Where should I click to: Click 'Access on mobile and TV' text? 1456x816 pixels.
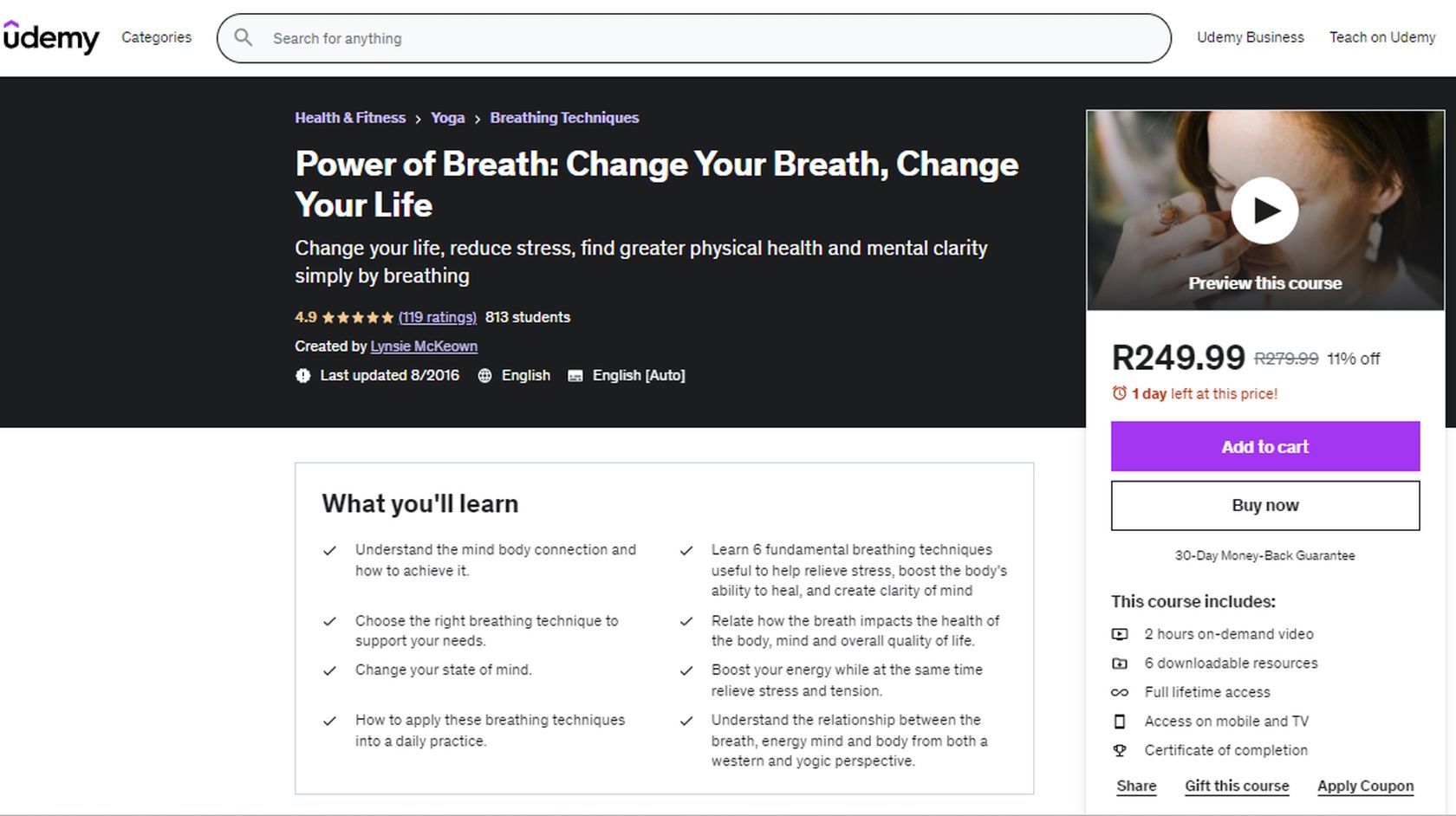[x=1226, y=722]
